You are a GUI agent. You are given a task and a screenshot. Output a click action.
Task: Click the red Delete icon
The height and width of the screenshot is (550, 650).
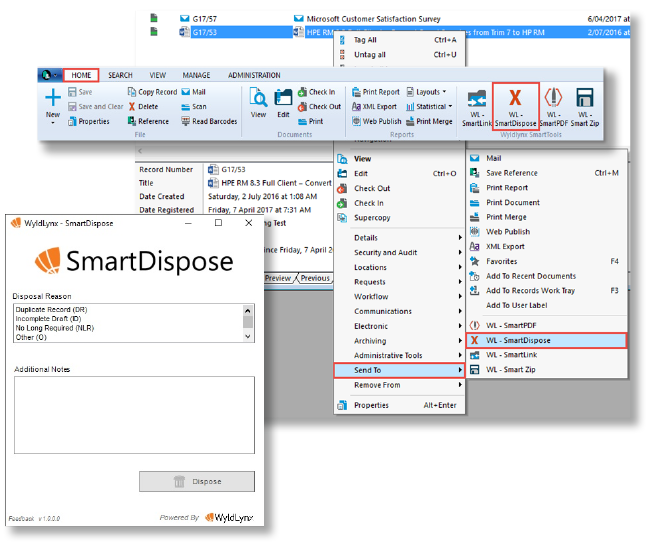(132, 107)
